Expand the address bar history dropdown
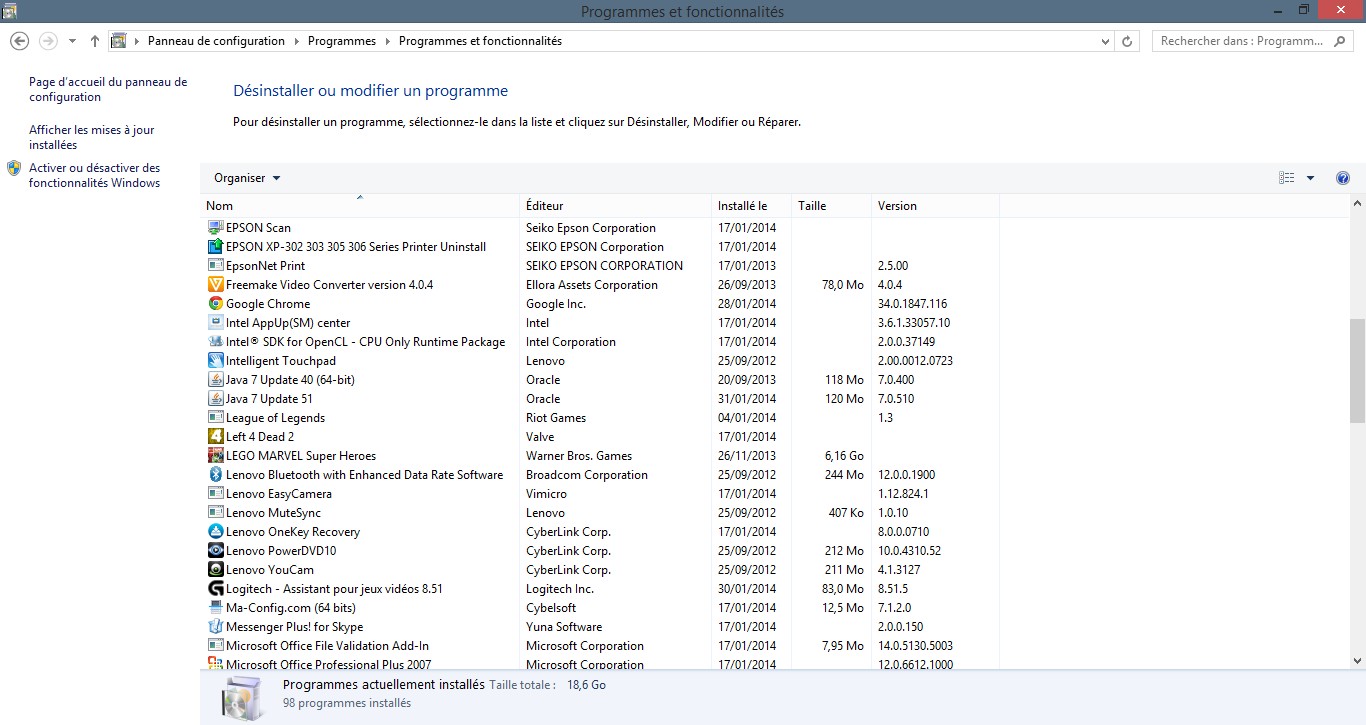Viewport: 1366px width, 725px height. tap(1105, 41)
